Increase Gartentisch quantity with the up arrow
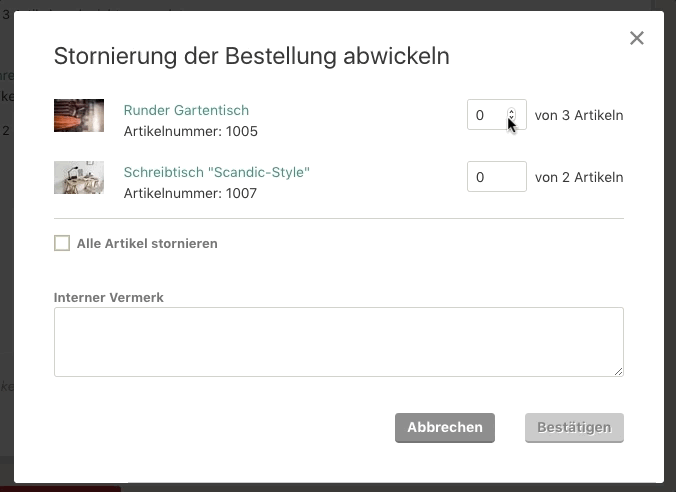 click(x=512, y=111)
